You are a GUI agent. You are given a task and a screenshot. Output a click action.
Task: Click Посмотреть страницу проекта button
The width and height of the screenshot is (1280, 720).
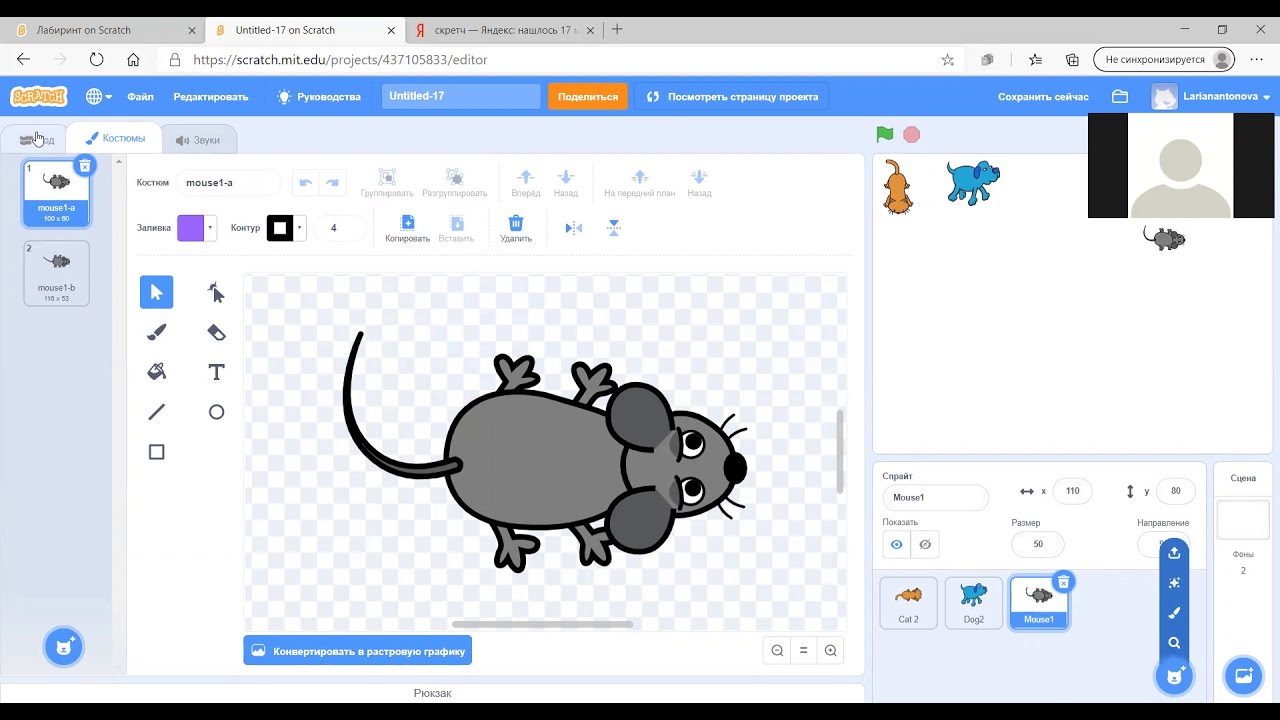[x=732, y=97]
